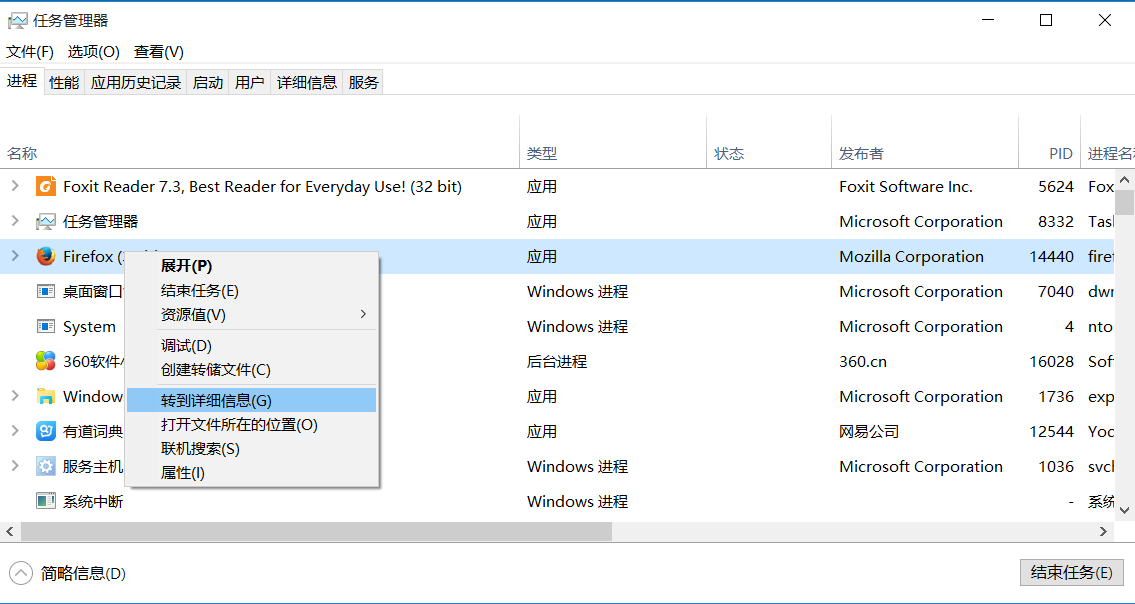Click the Windows Explorer folder icon
This screenshot has width=1135, height=604.
(x=46, y=396)
